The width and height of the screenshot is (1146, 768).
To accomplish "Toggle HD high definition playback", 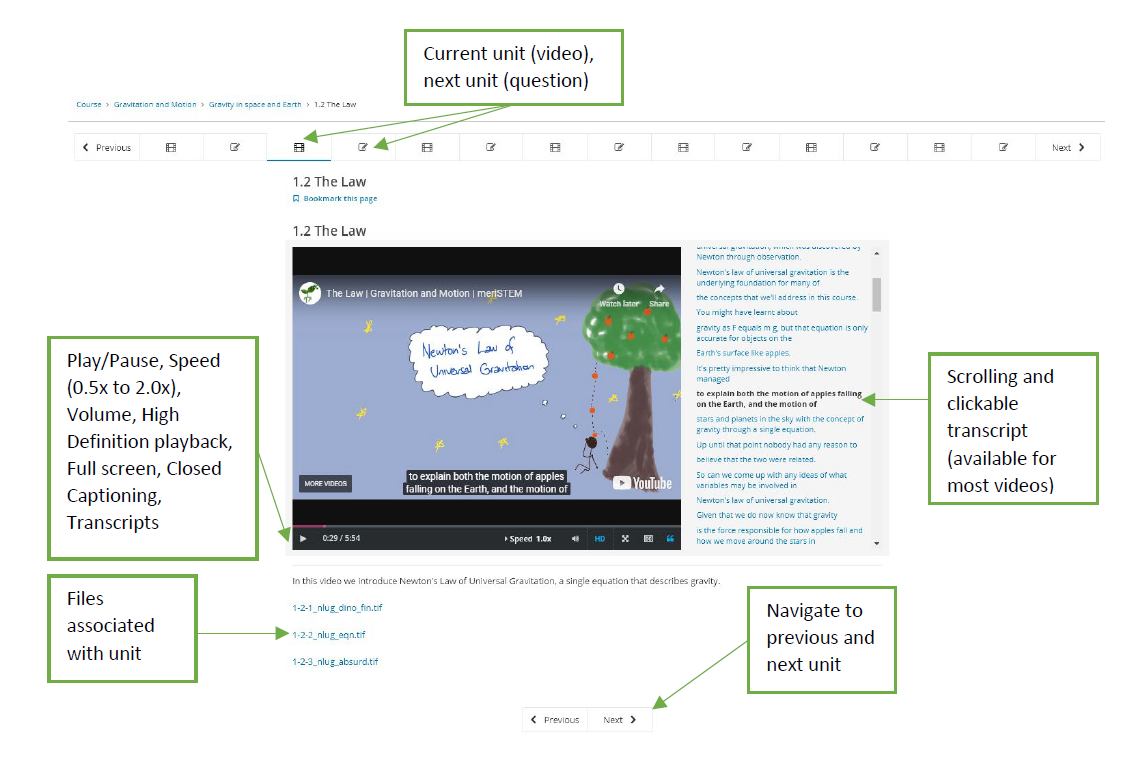I will pos(600,538).
